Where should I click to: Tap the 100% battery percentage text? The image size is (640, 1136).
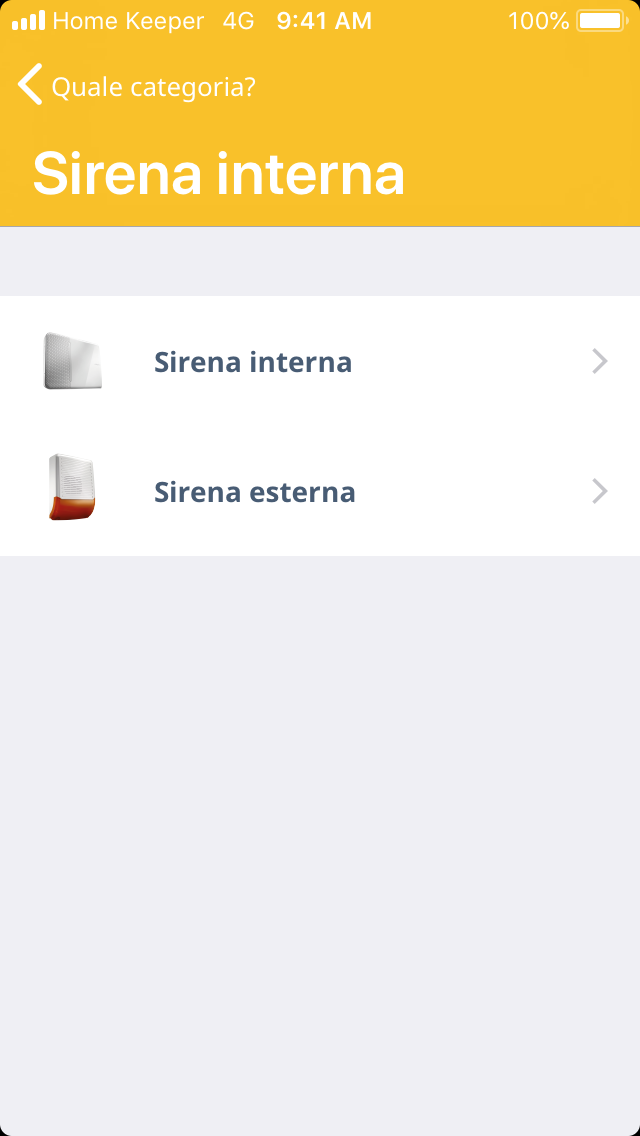click(538, 21)
